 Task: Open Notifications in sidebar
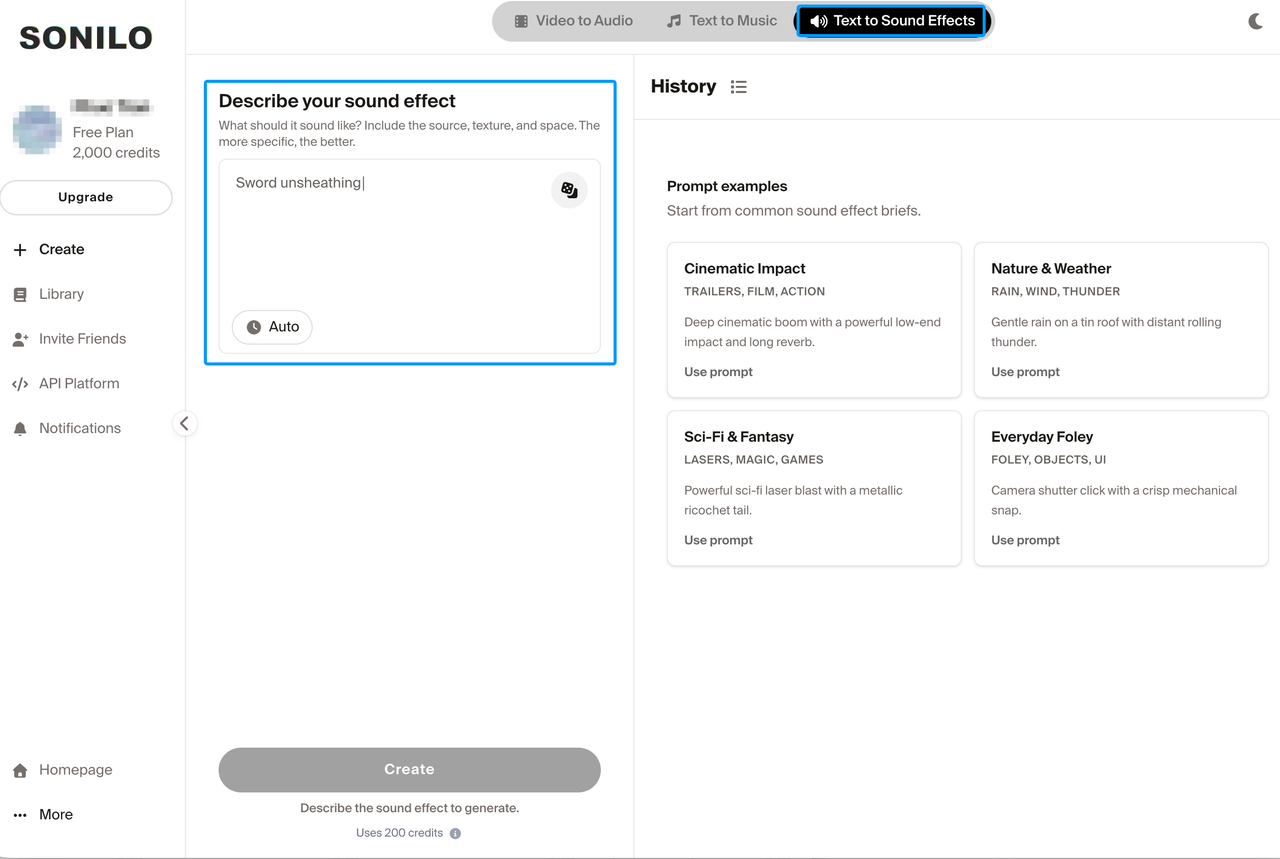66,428
